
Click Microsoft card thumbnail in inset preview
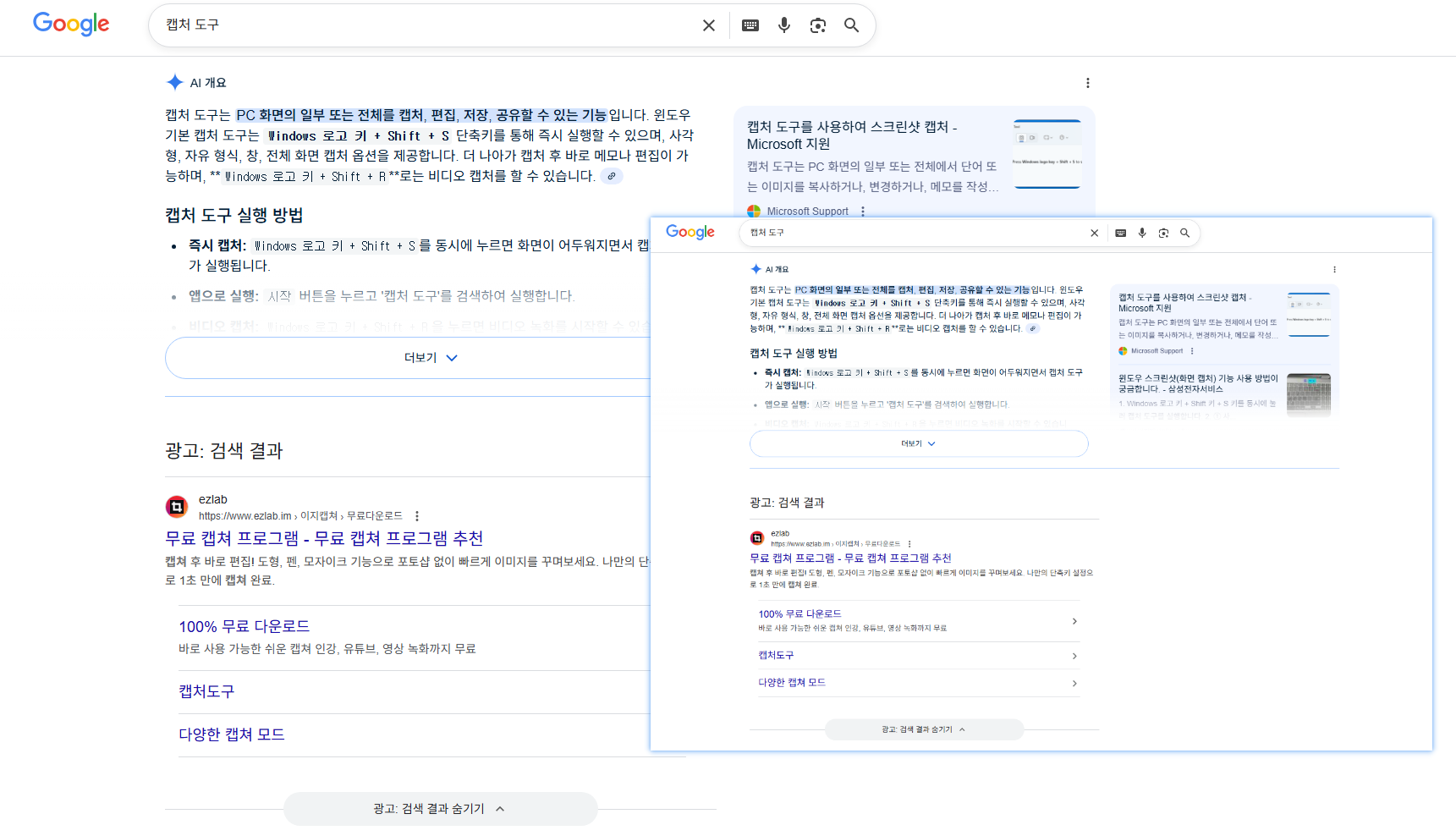click(1309, 314)
